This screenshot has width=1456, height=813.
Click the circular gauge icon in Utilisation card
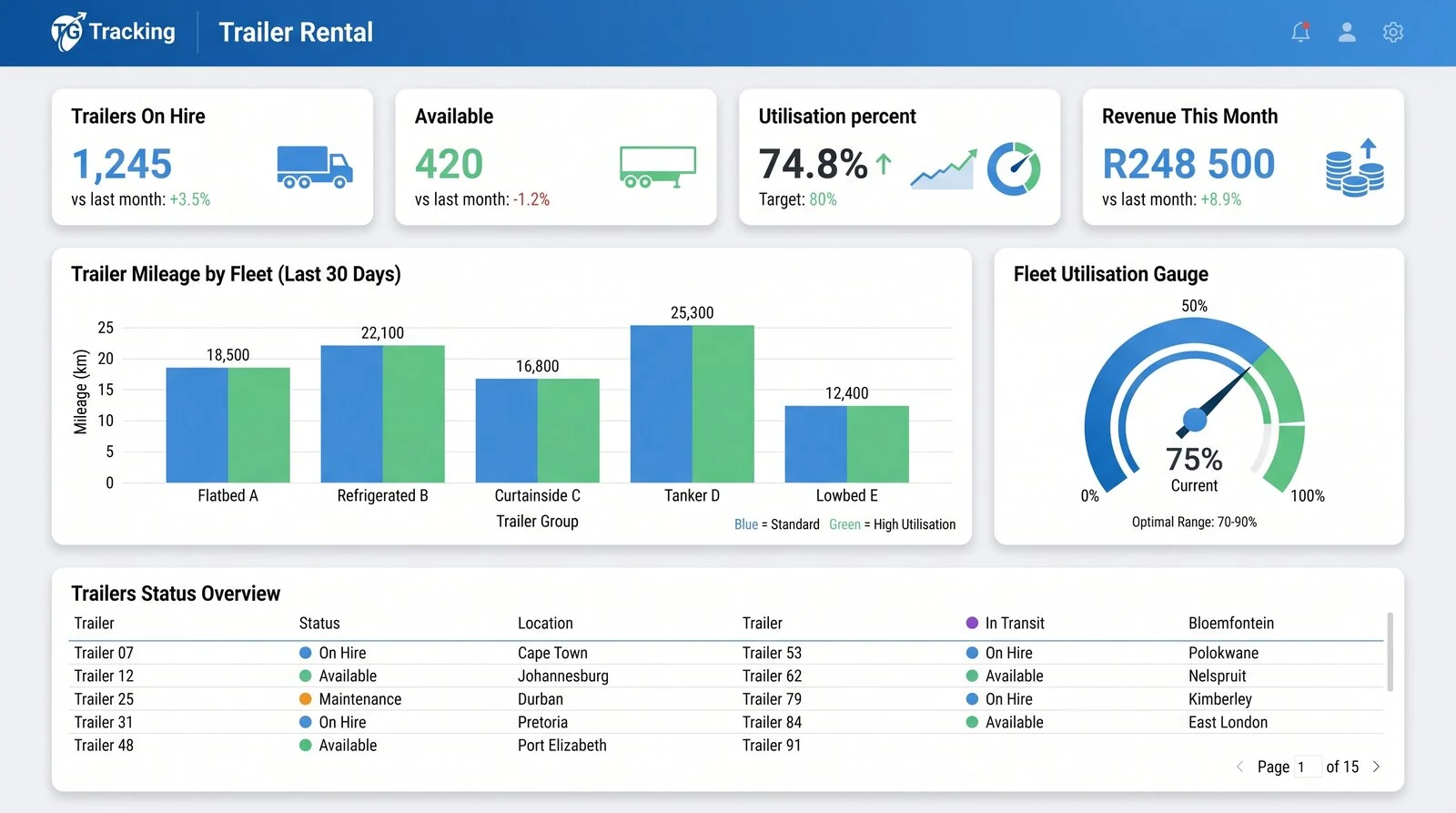1014,168
